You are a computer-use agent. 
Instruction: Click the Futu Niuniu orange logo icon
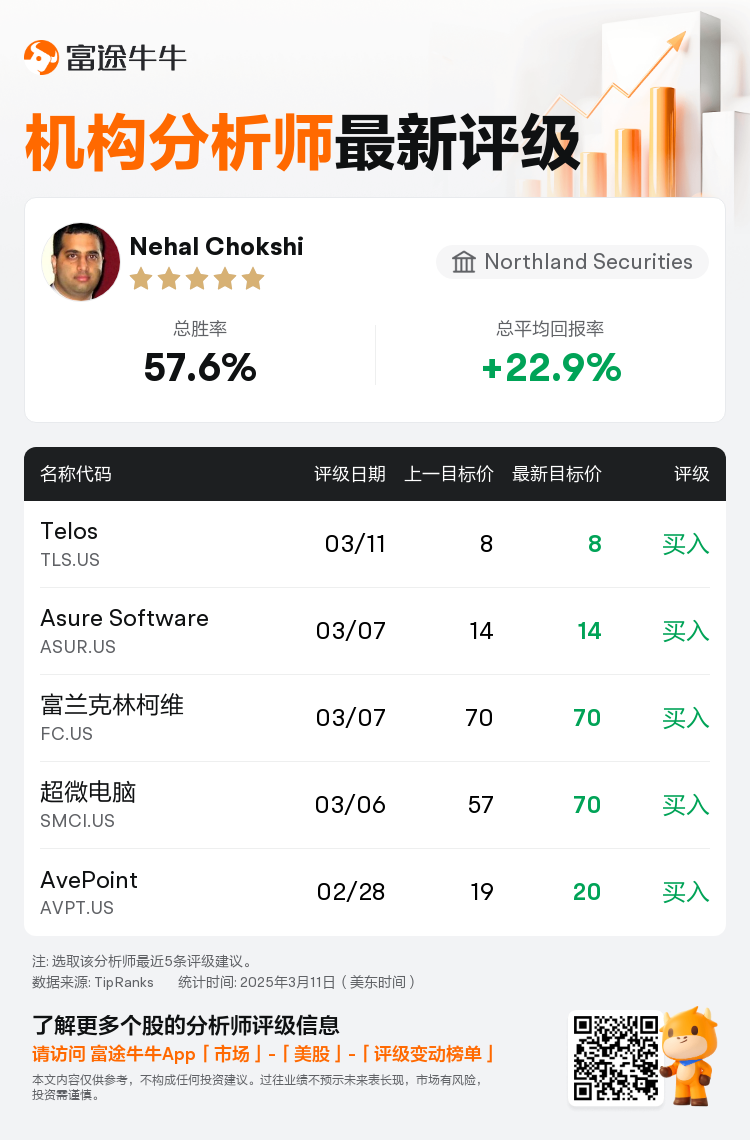[x=41, y=57]
